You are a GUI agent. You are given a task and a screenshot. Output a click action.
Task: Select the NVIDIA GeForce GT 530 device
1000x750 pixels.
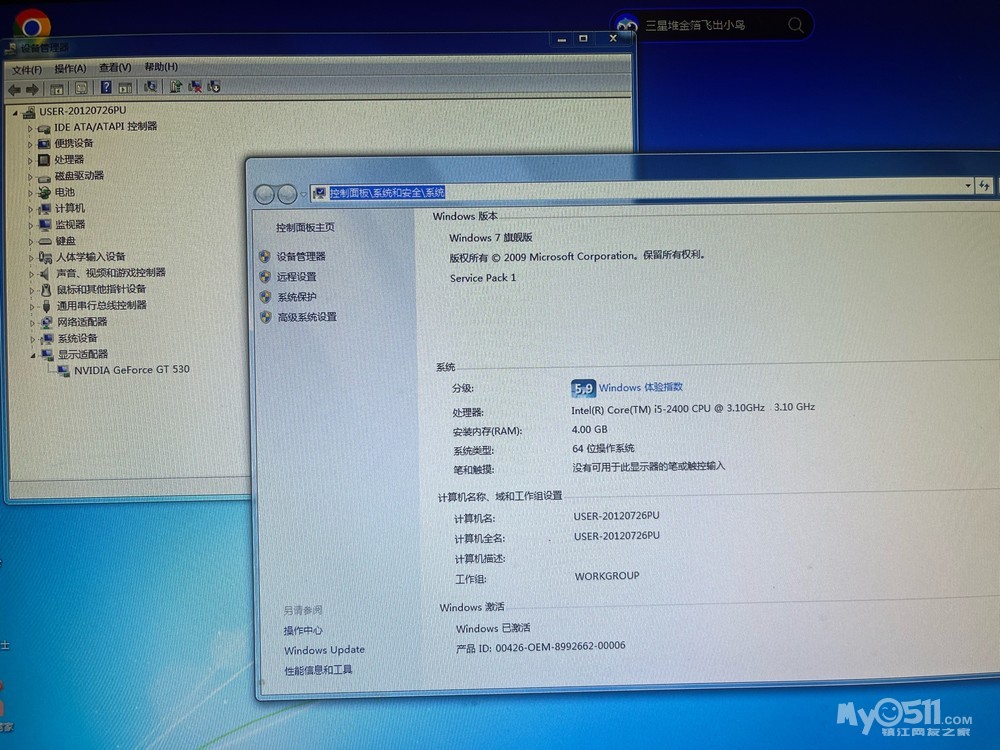point(131,370)
